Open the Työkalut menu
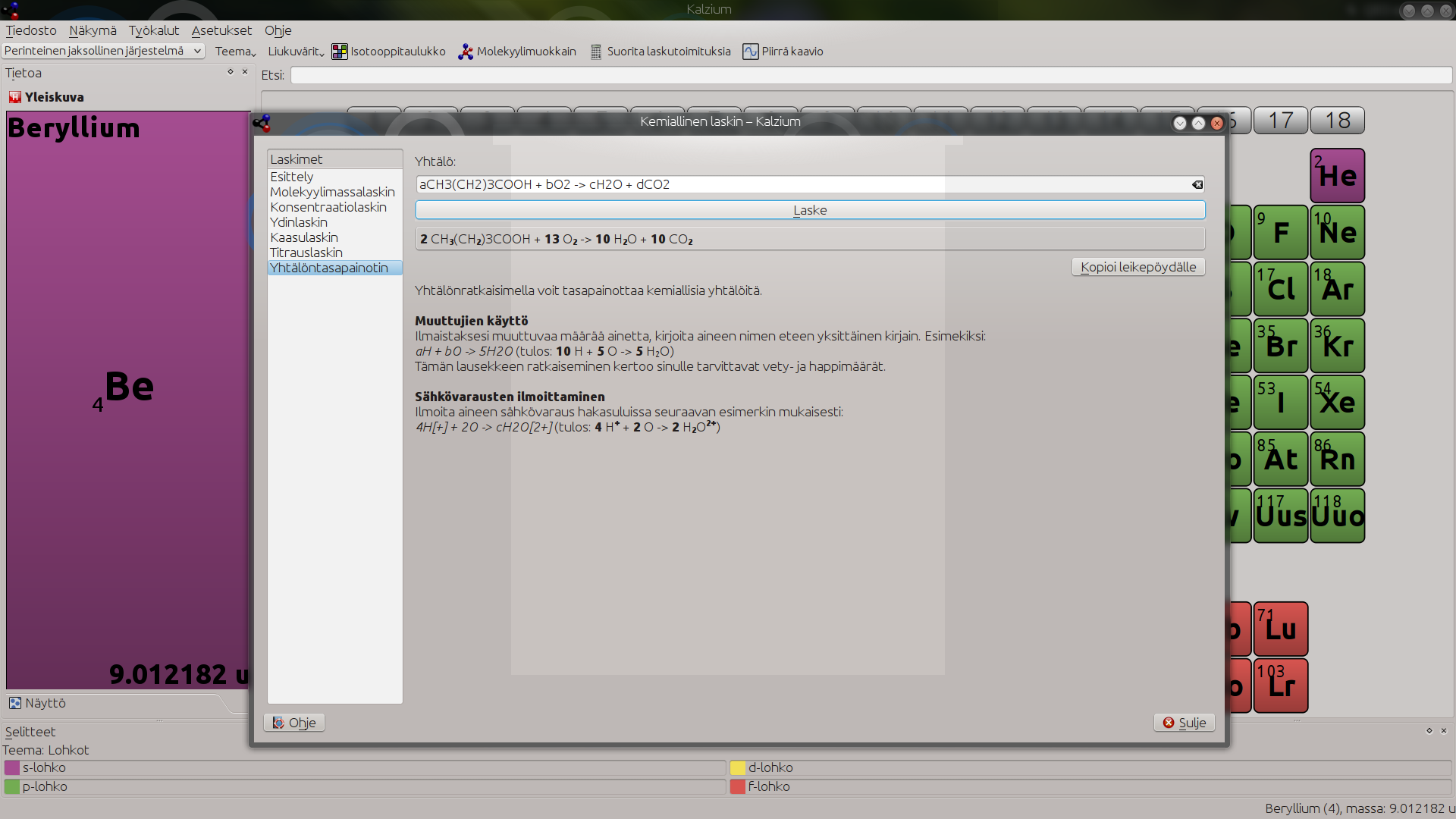This screenshot has height=819, width=1456. point(154,30)
